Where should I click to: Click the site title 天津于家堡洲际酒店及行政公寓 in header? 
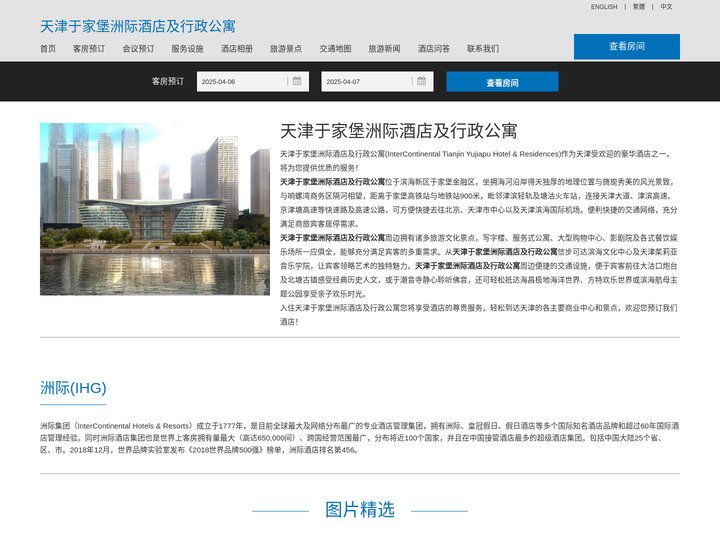tap(138, 26)
